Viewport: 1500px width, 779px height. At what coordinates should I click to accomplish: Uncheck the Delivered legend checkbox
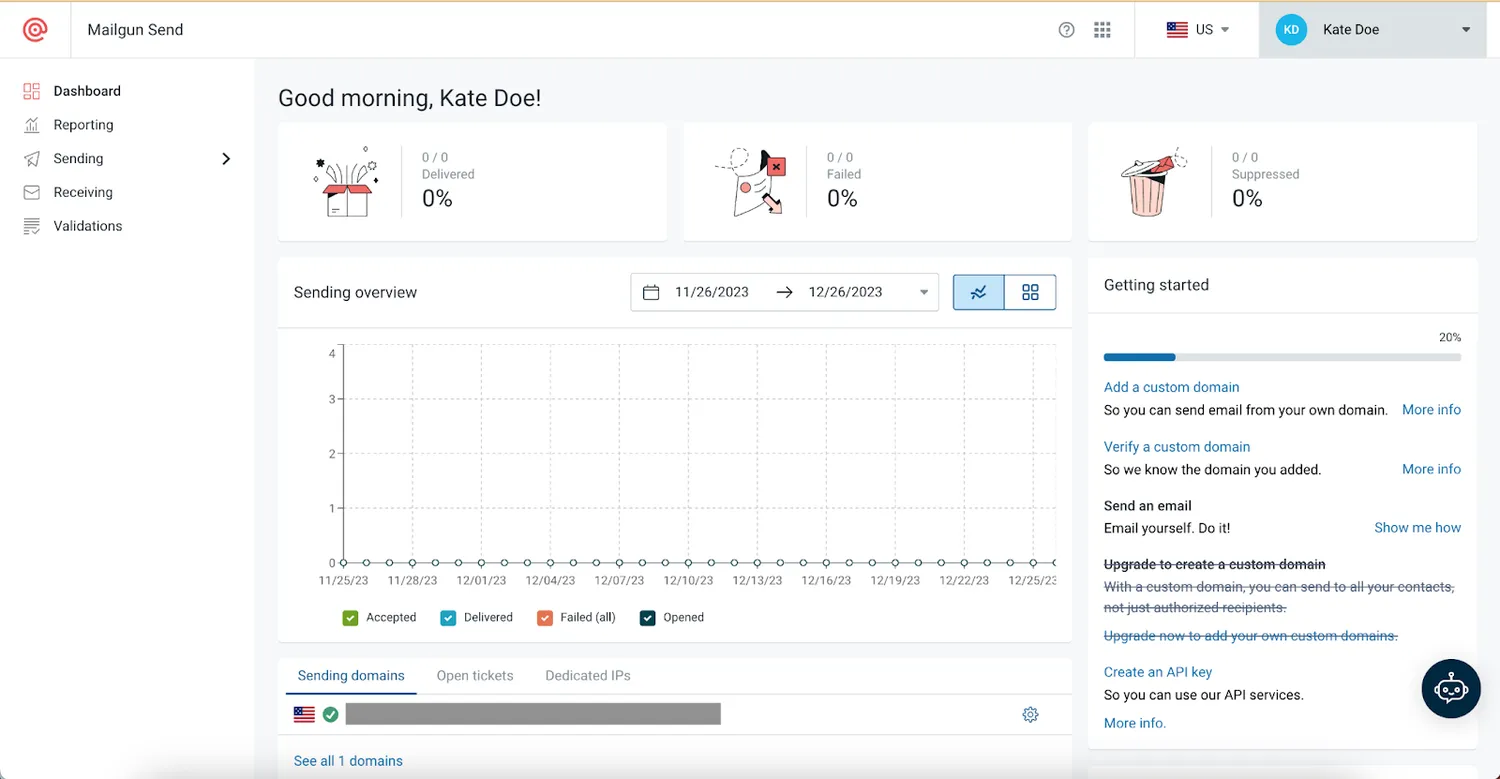(448, 618)
